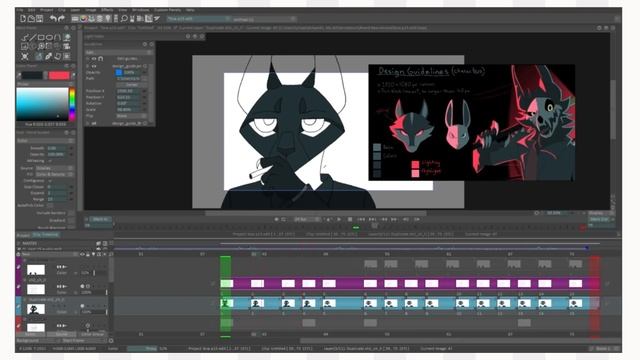
Task: Click the rainbow hue strip beside color picker
Action: click(72, 104)
